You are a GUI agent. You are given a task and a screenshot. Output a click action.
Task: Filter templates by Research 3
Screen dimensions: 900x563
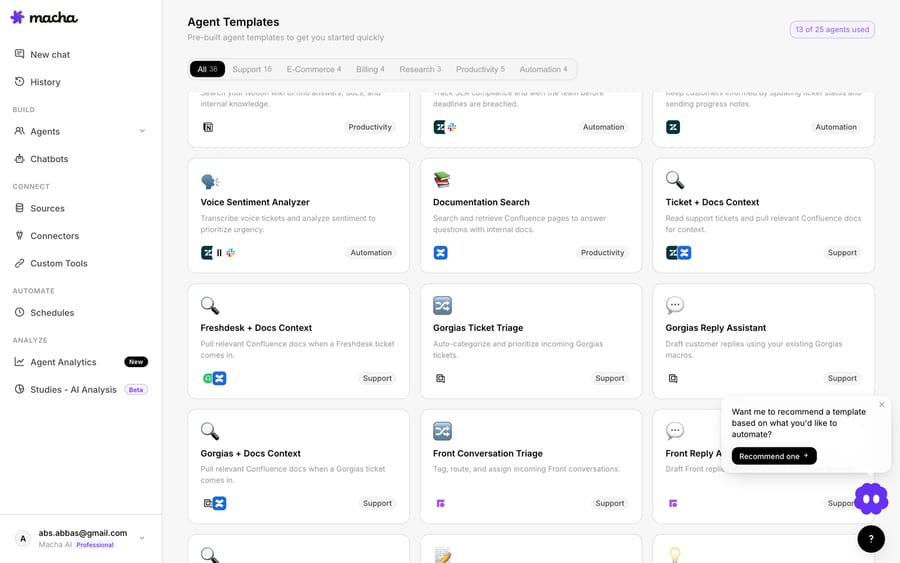click(420, 69)
